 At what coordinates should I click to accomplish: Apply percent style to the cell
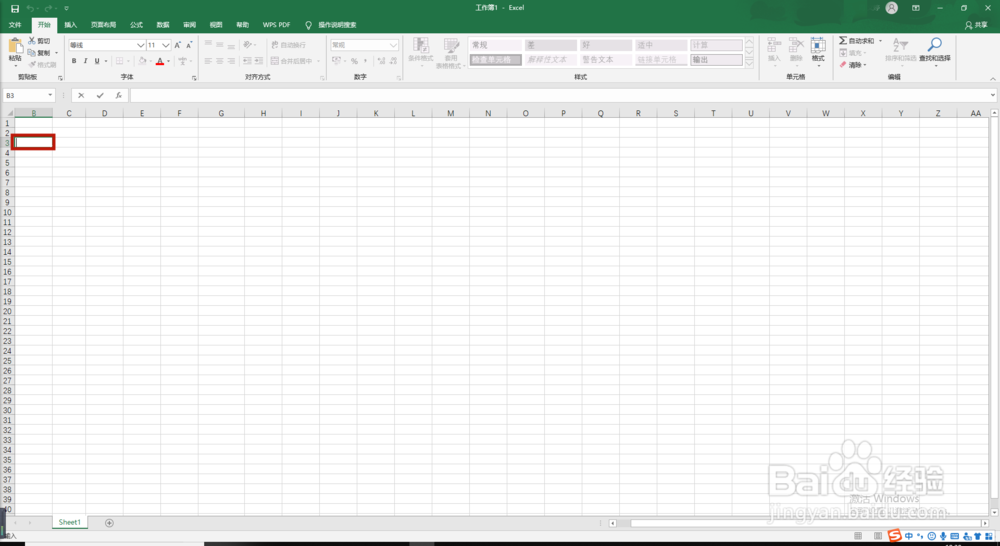(354, 61)
